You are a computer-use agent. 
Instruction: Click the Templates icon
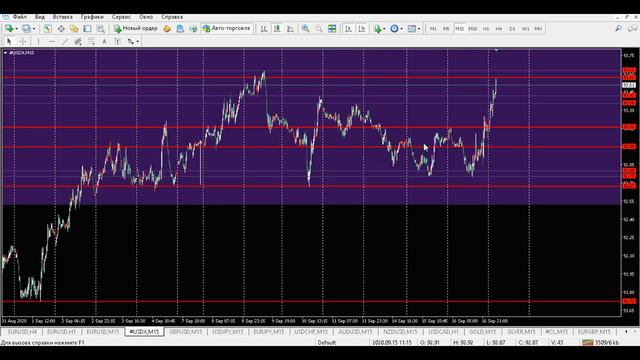point(412,29)
